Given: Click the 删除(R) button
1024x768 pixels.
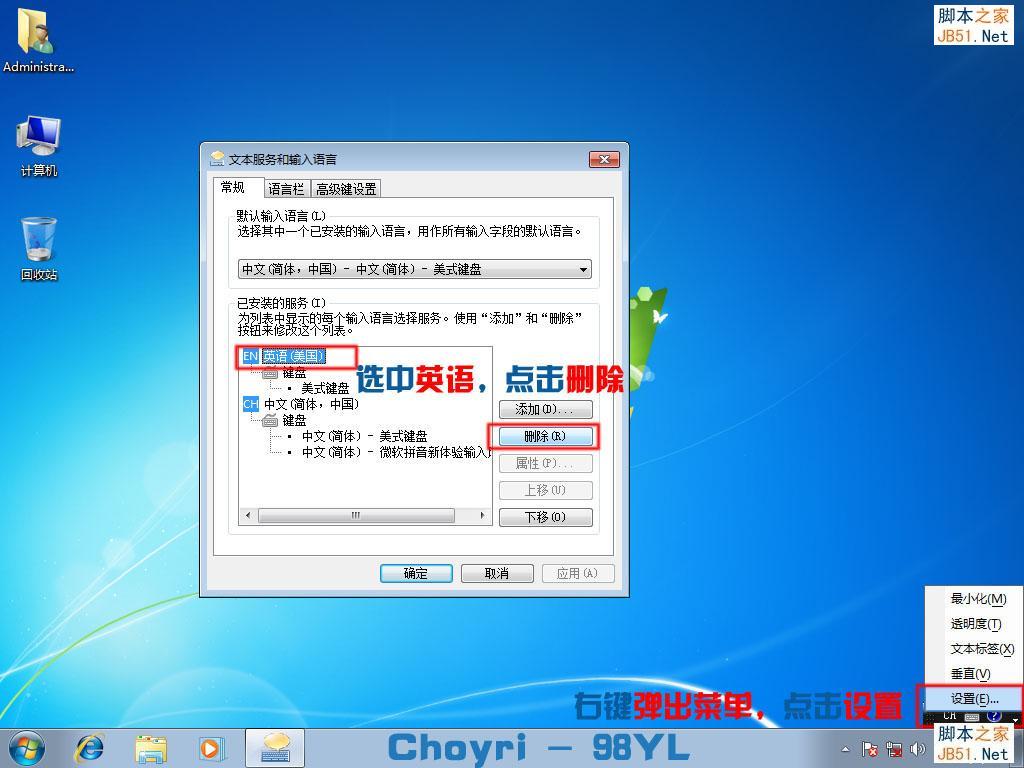Looking at the screenshot, I should click(x=545, y=436).
